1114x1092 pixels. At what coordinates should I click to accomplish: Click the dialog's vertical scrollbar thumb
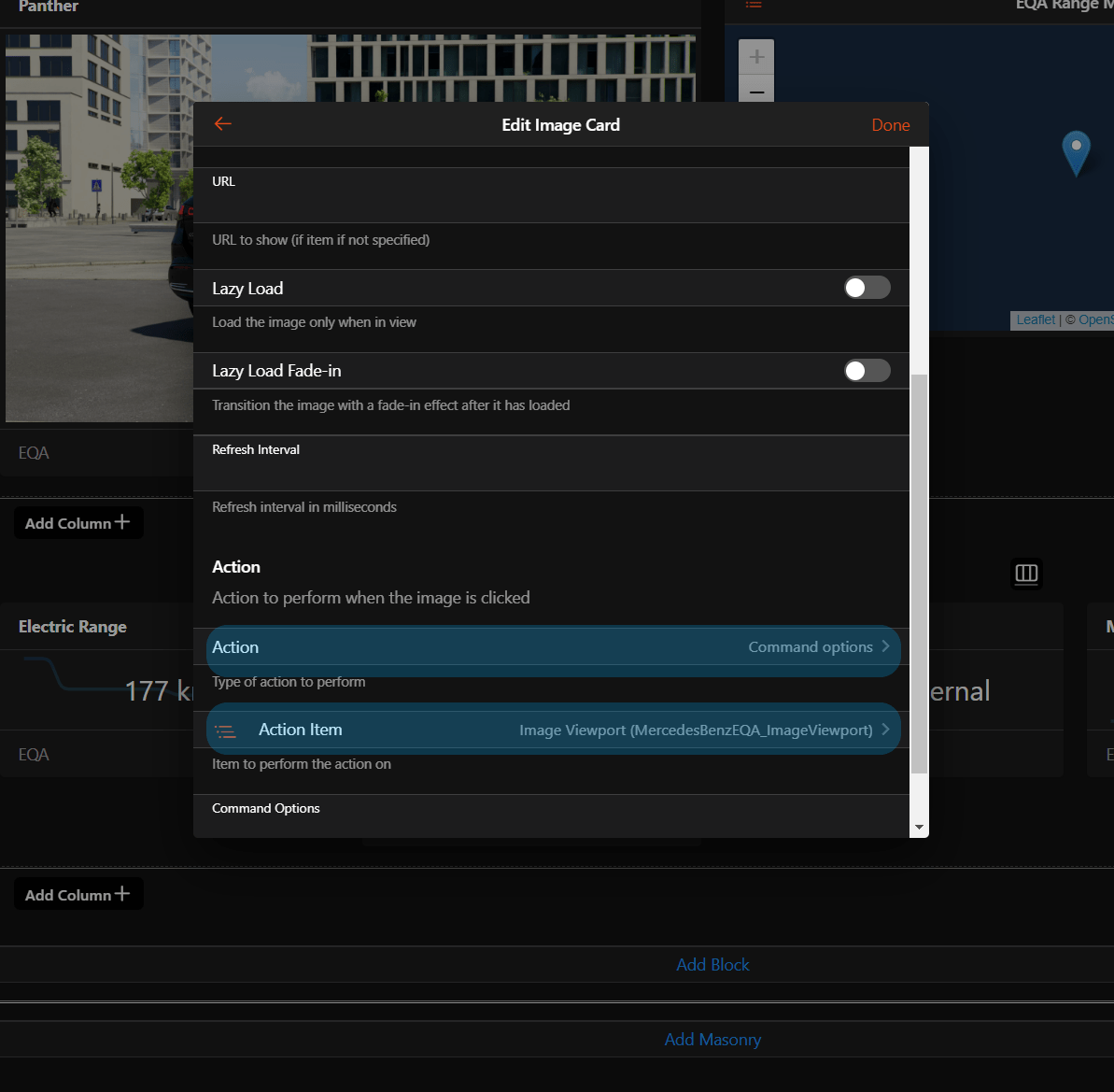tap(919, 574)
